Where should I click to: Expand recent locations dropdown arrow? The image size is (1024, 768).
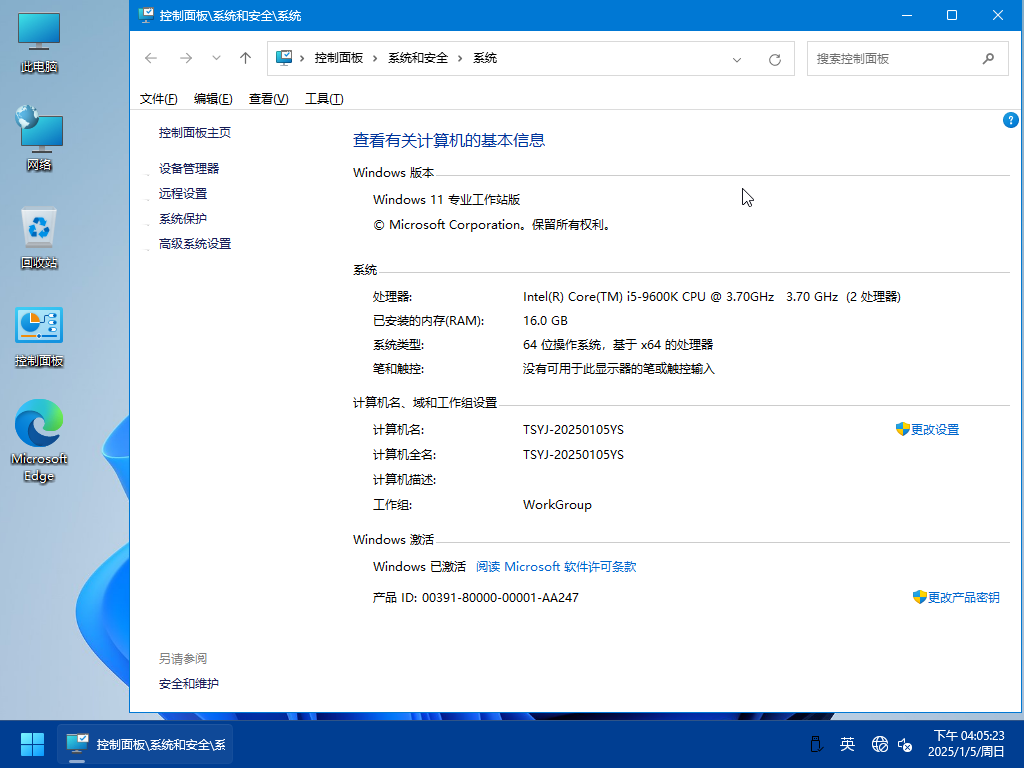[216, 58]
